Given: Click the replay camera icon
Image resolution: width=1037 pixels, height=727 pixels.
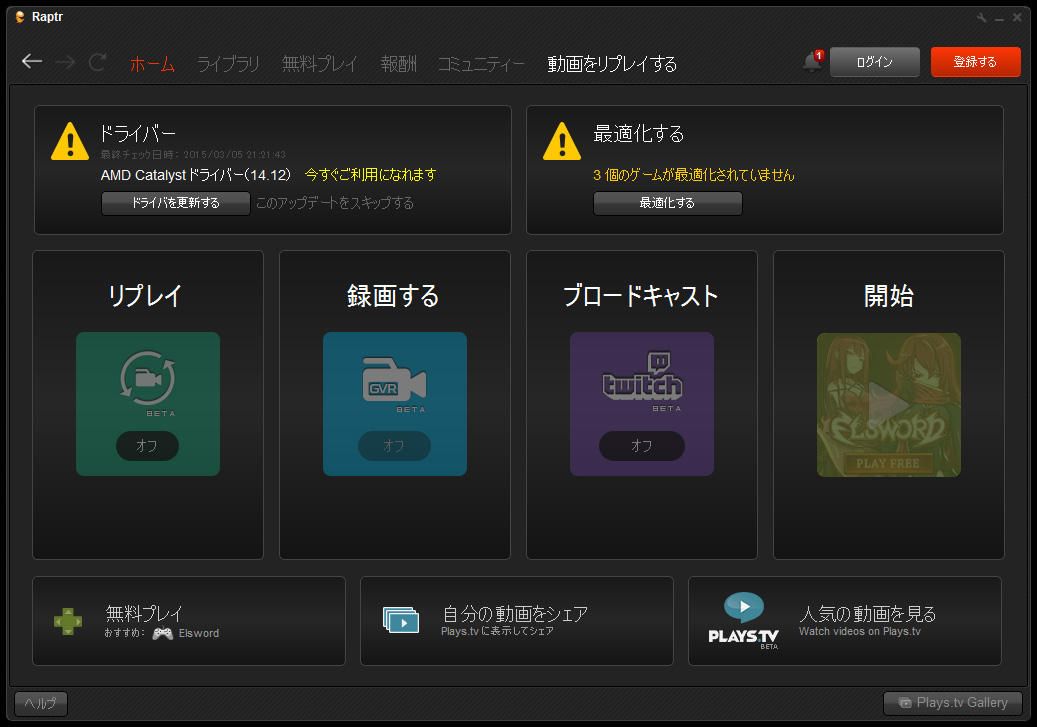Looking at the screenshot, I should coord(147,378).
